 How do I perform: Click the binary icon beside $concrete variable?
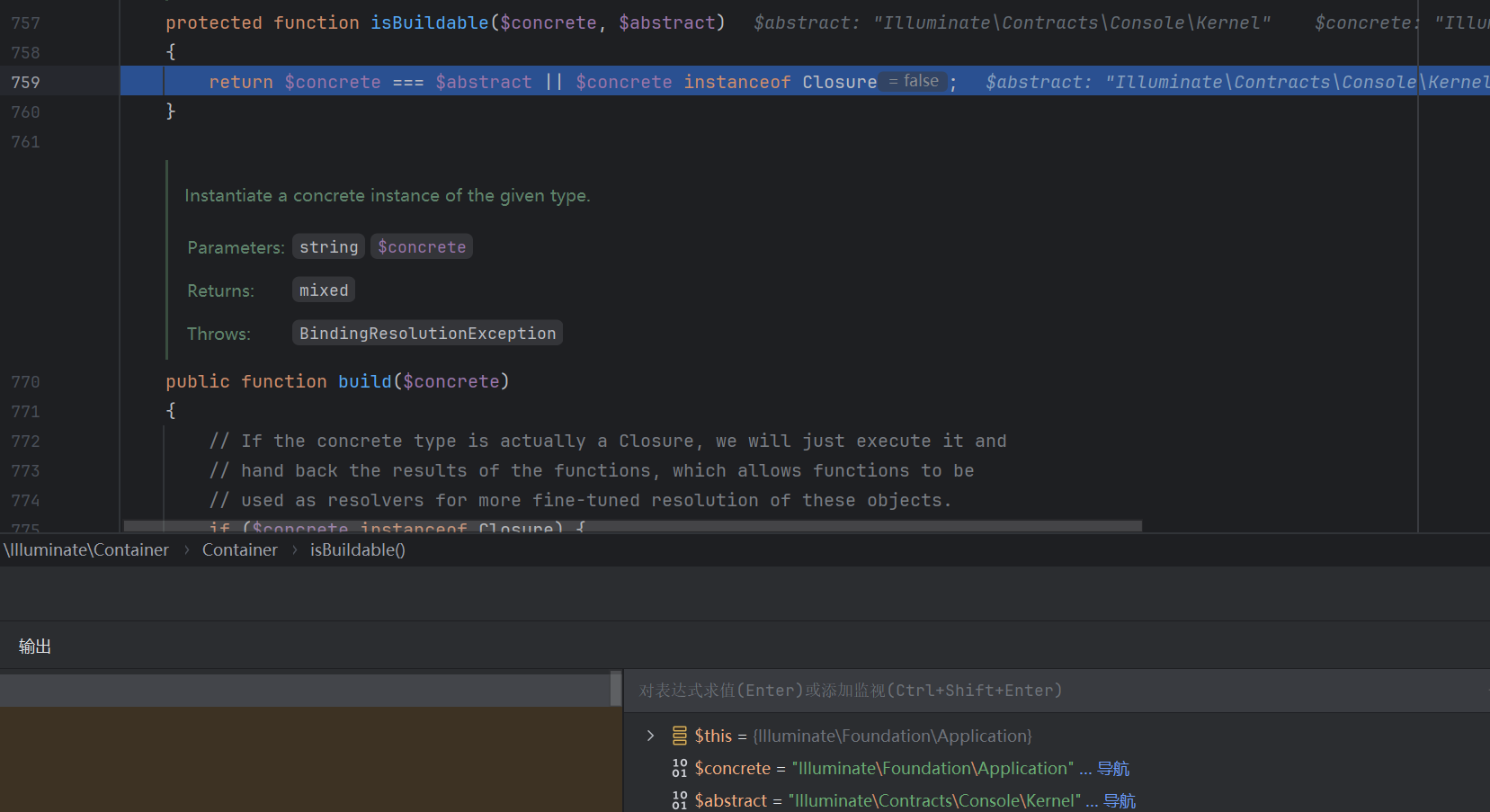(680, 769)
